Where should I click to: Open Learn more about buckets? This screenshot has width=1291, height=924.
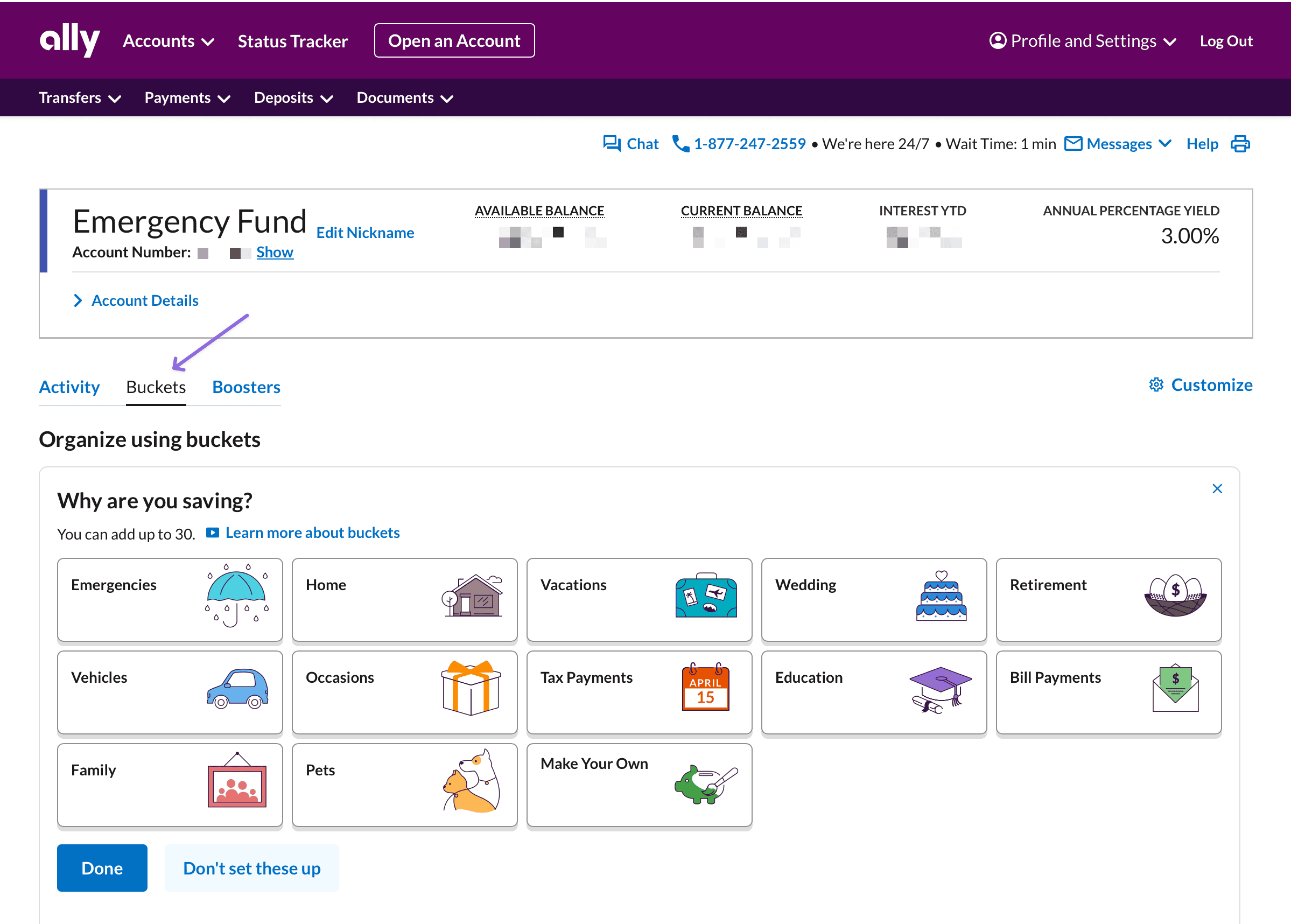click(313, 533)
